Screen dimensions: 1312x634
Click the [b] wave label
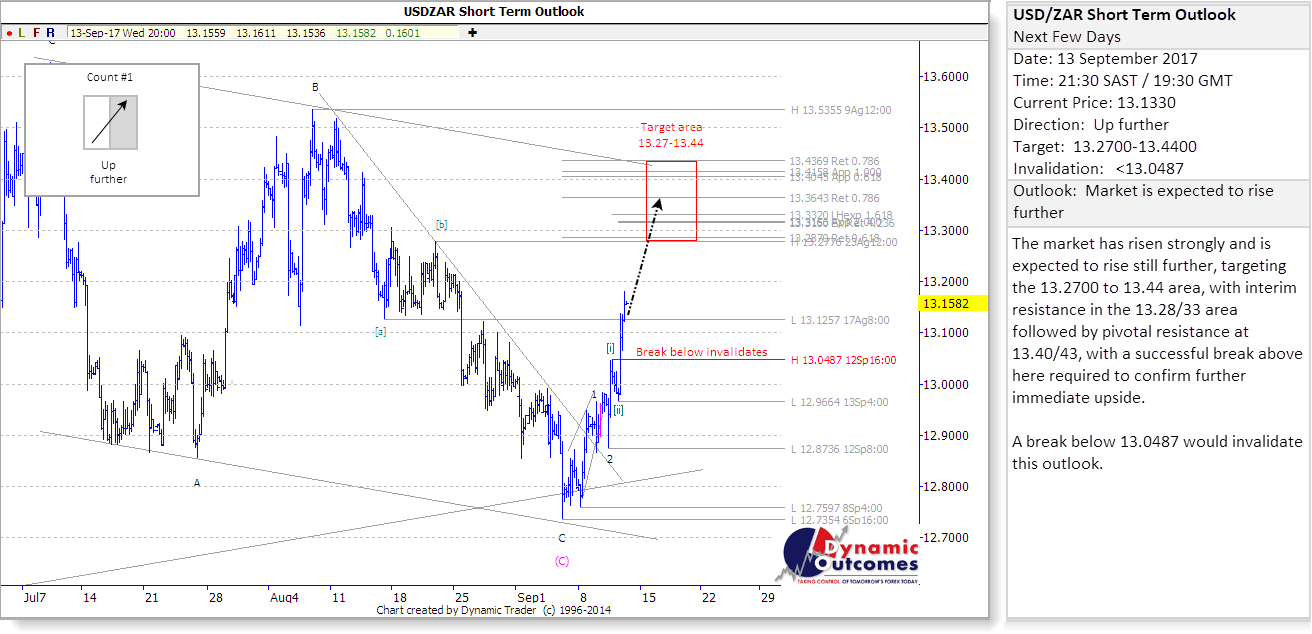[x=441, y=224]
